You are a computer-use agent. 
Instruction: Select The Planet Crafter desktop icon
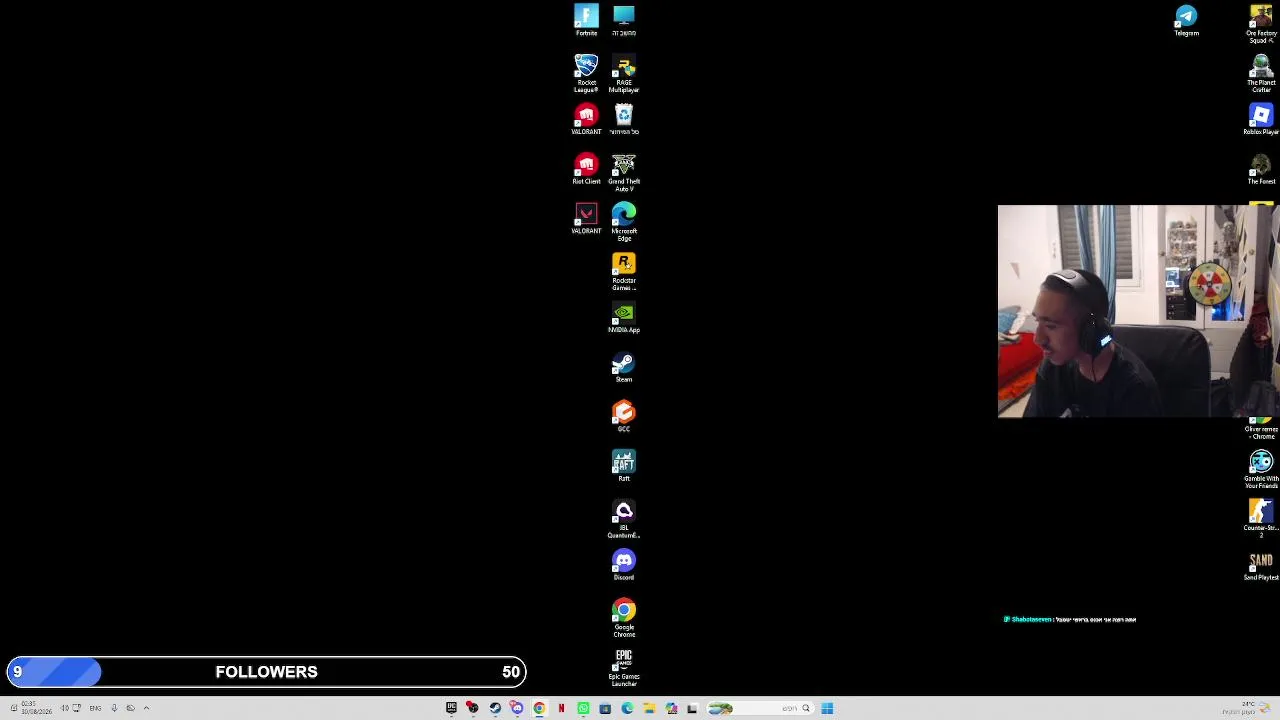coord(1261,73)
